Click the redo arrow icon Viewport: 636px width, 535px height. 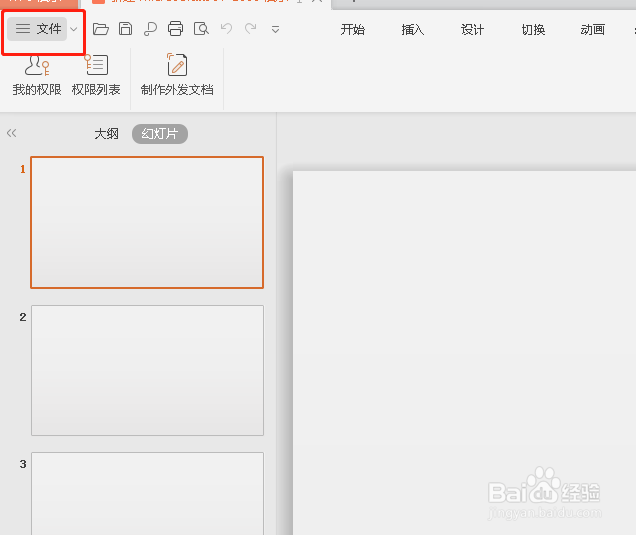click(x=251, y=29)
